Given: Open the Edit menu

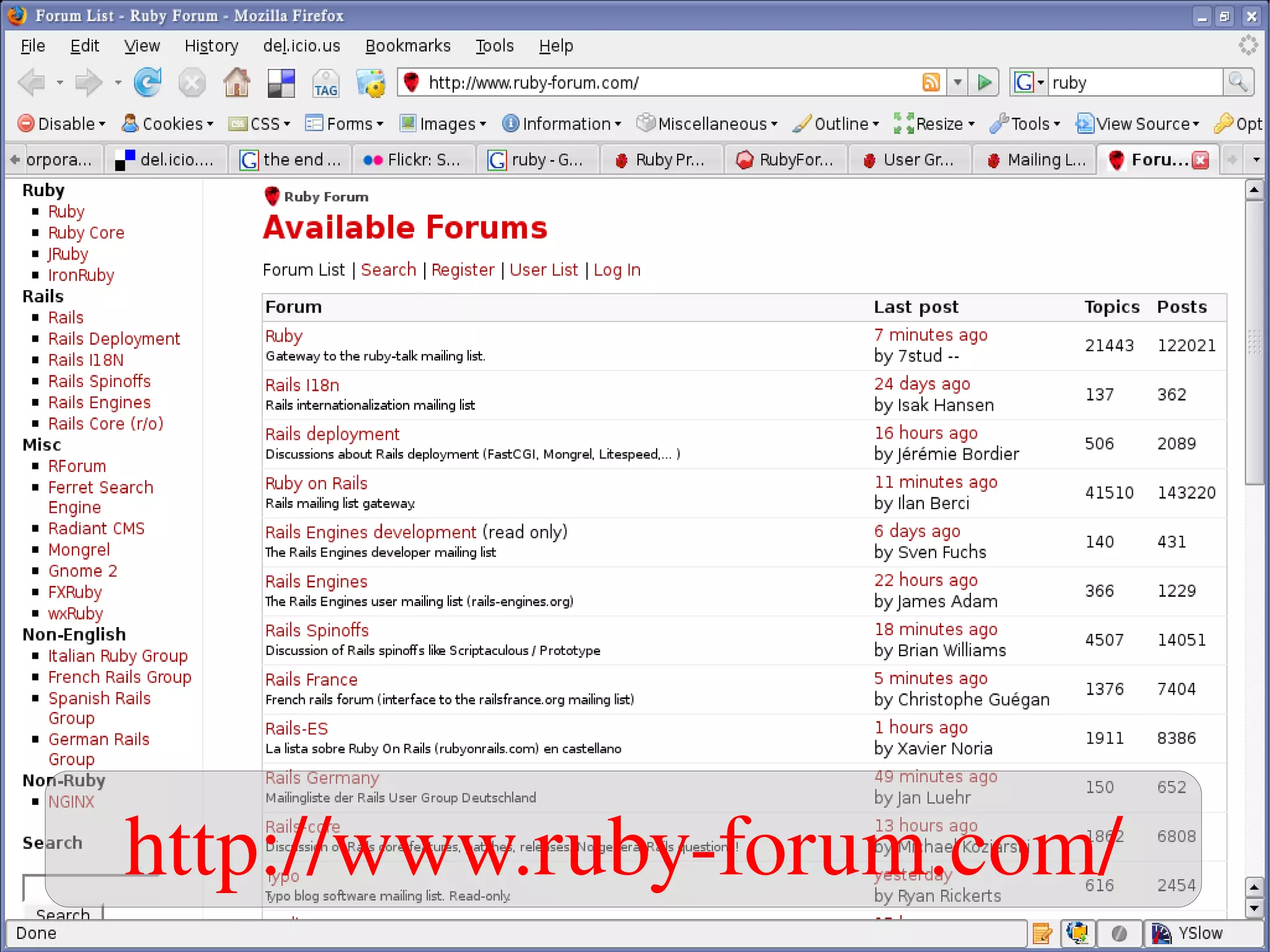Looking at the screenshot, I should click(x=84, y=46).
